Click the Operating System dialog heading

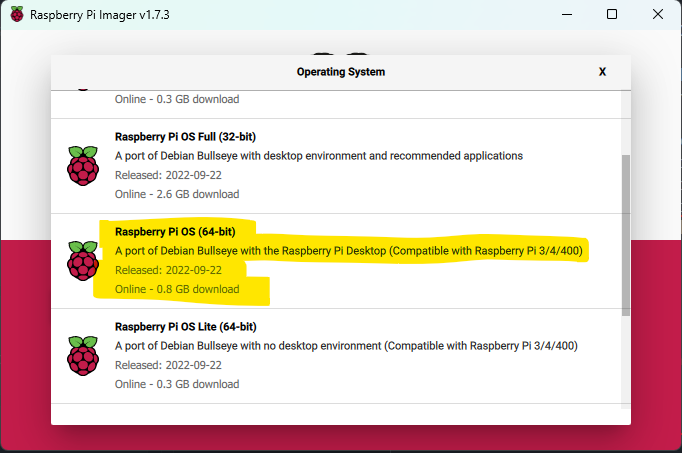tap(341, 72)
